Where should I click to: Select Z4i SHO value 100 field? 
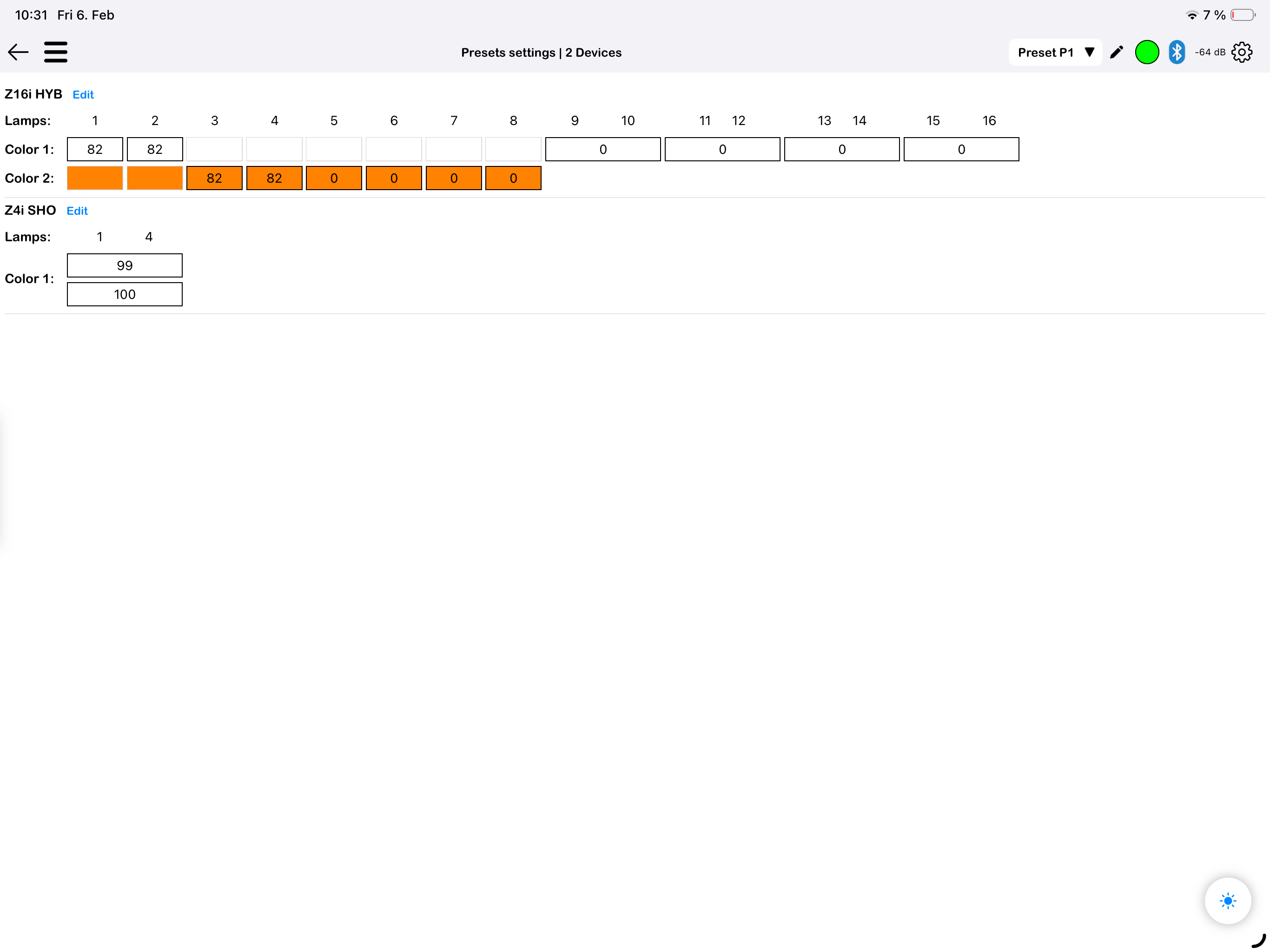tap(125, 294)
